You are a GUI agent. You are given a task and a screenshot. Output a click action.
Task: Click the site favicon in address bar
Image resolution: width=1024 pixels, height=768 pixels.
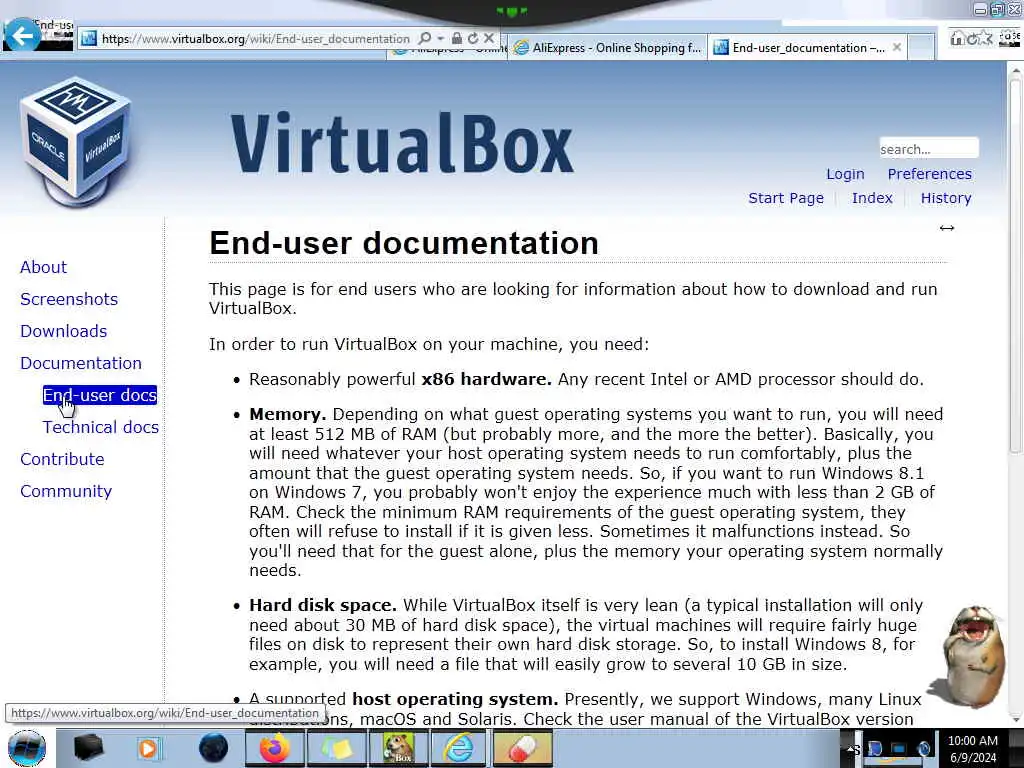[89, 39]
